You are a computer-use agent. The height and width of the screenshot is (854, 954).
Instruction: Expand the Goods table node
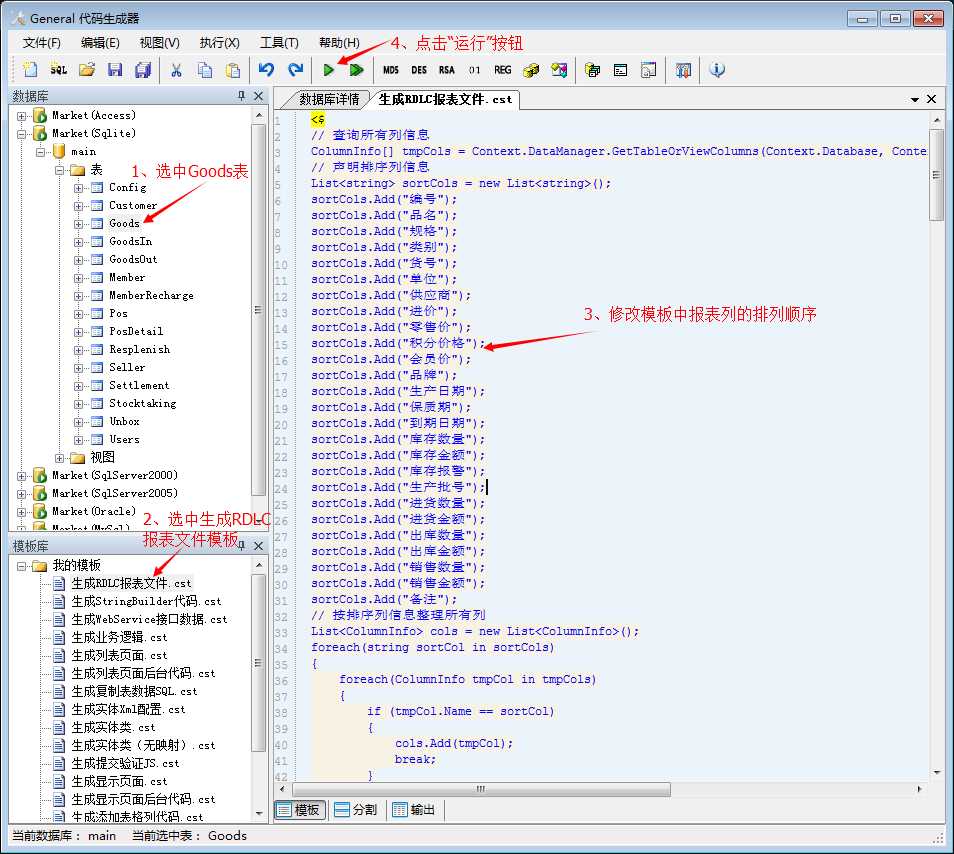pyautogui.click(x=78, y=224)
